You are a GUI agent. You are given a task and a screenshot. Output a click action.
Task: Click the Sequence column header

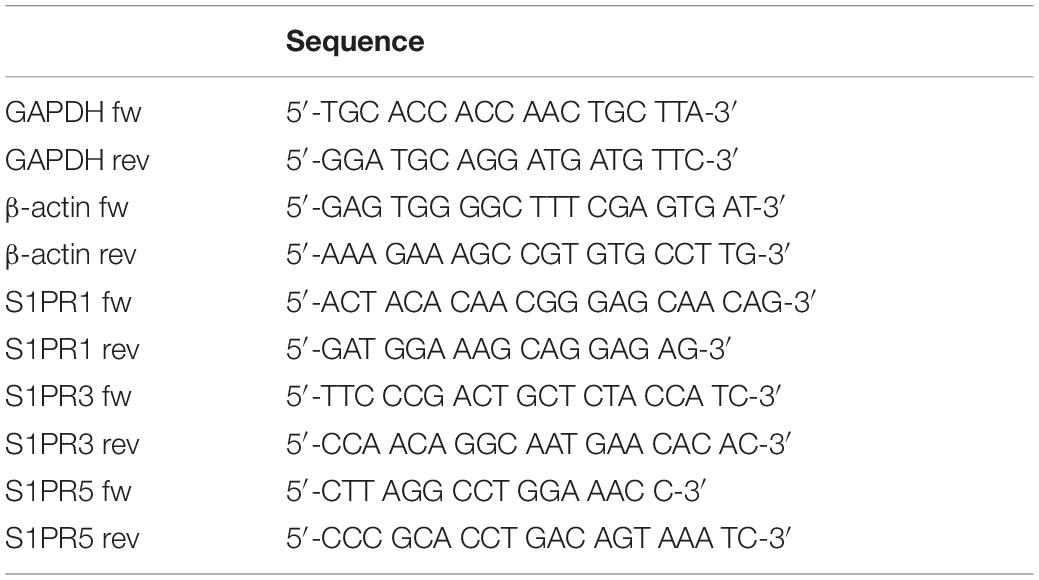coord(355,42)
